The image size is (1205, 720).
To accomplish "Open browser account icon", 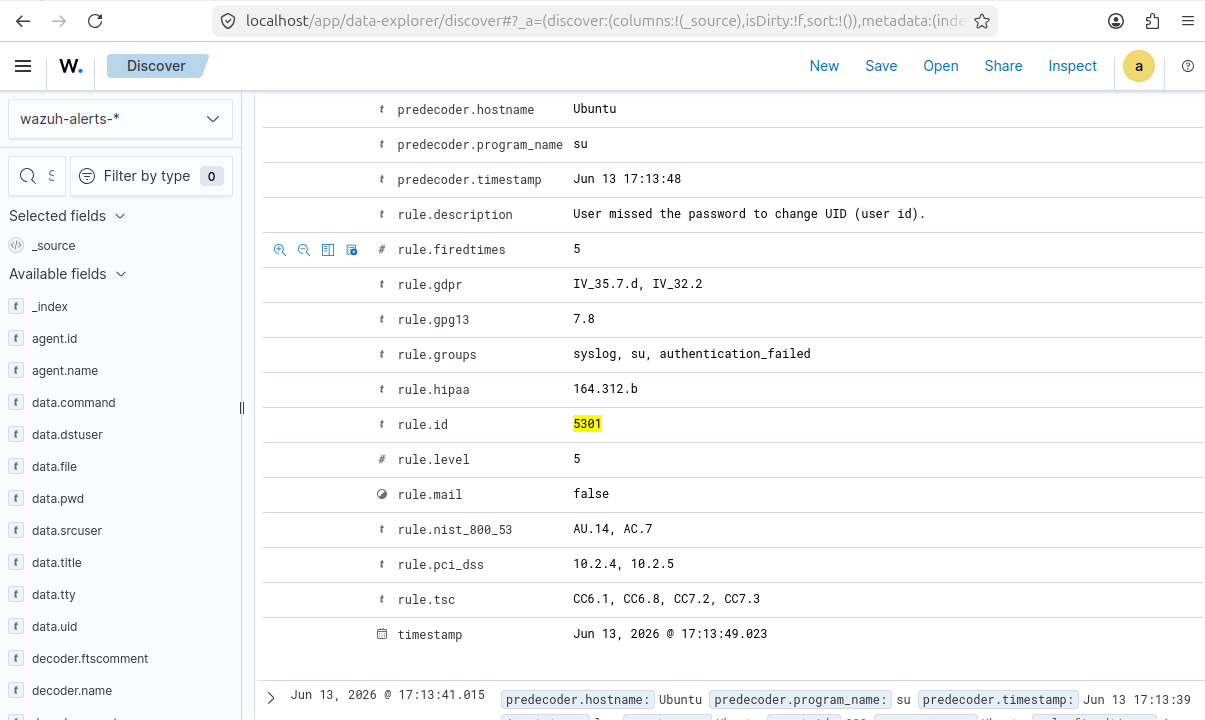I will point(1116,21).
